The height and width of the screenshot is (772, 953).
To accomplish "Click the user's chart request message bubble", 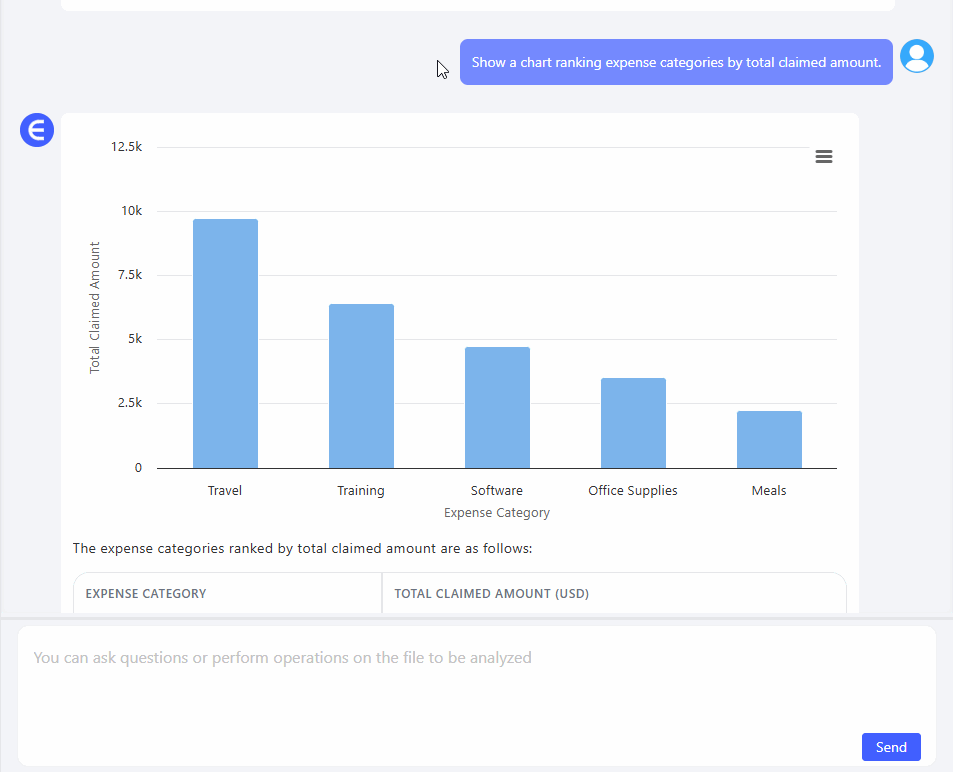I will (676, 62).
